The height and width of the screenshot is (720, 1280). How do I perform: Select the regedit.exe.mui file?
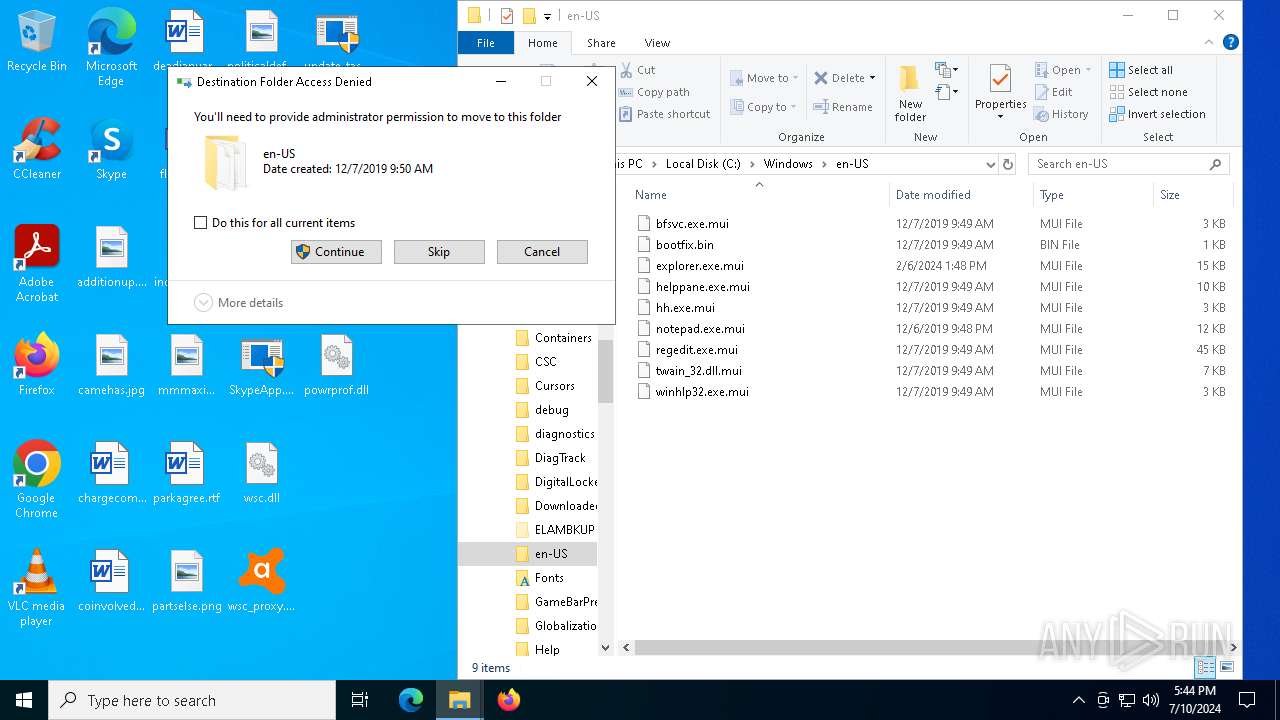[696, 350]
